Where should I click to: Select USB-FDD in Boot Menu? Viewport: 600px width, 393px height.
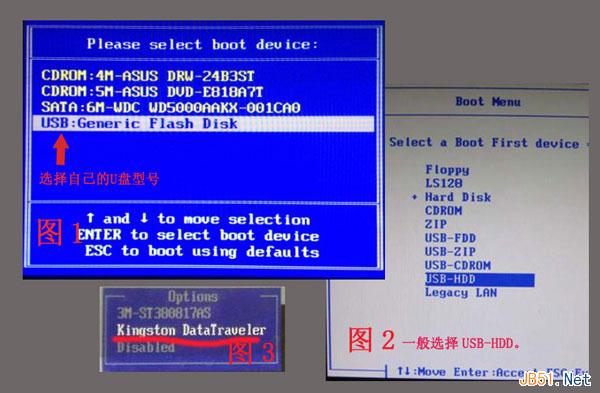click(x=450, y=238)
